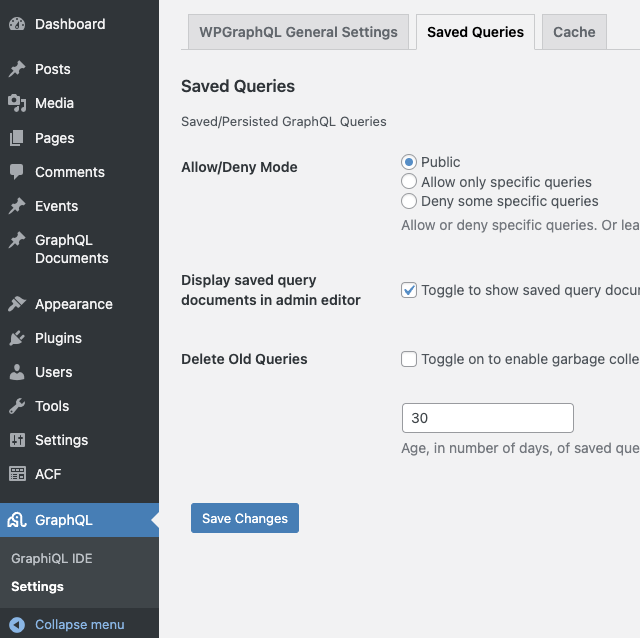Open Appearance menu item
This screenshot has height=638, width=640.
(80, 304)
